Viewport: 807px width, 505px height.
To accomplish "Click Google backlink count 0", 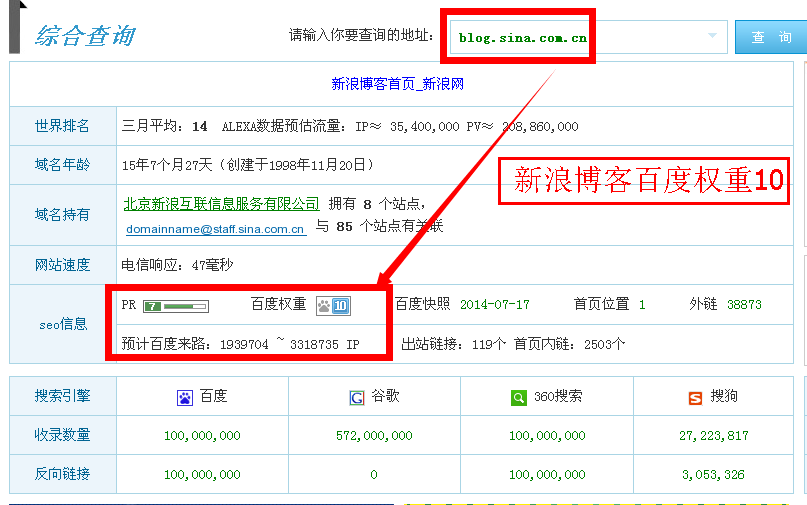I will [x=374, y=475].
